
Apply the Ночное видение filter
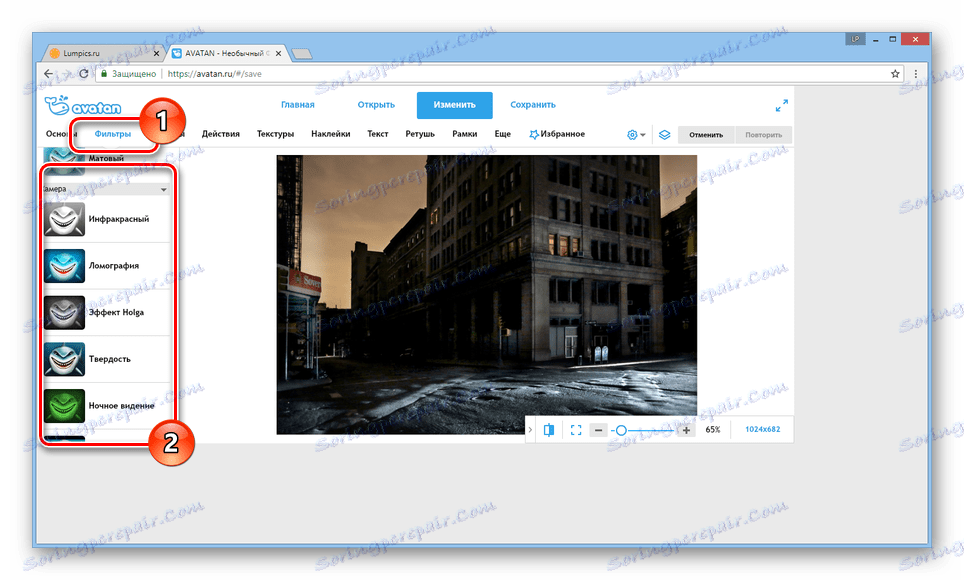tap(107, 406)
